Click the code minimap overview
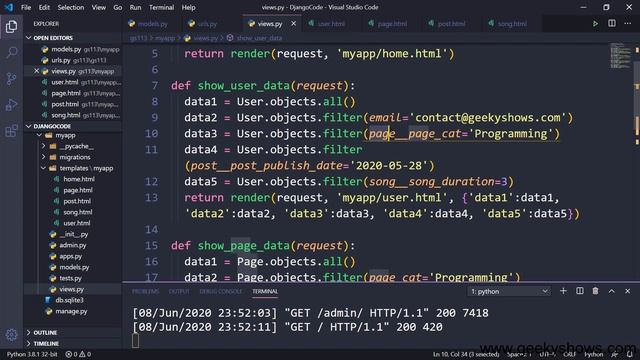Viewport: 640px width, 360px height. point(620,56)
